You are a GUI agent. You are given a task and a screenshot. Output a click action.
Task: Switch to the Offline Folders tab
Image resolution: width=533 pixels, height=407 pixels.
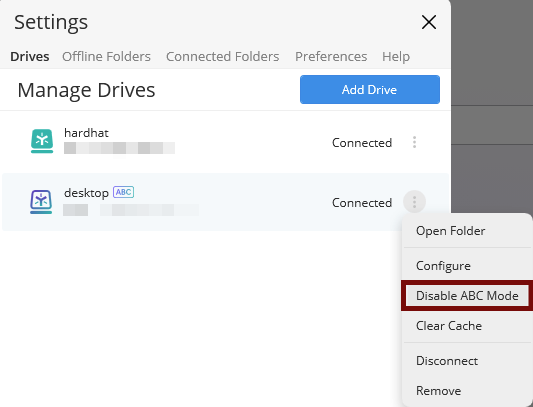pos(106,56)
